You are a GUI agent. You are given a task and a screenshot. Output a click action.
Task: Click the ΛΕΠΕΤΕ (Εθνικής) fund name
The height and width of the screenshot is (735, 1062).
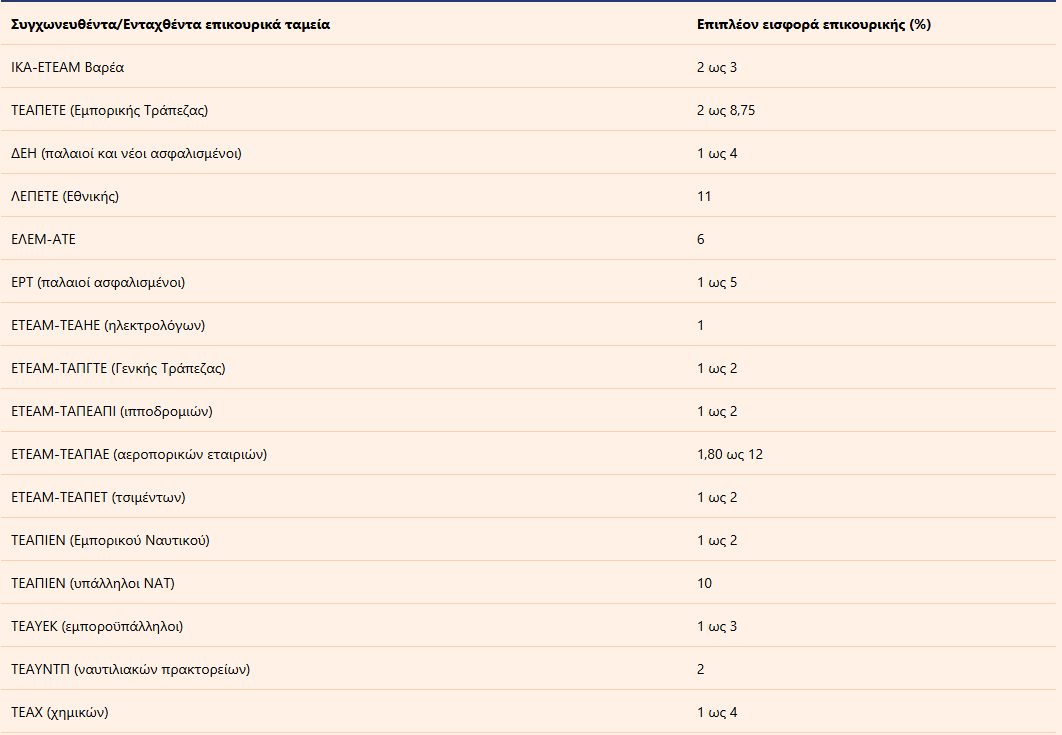click(x=65, y=196)
